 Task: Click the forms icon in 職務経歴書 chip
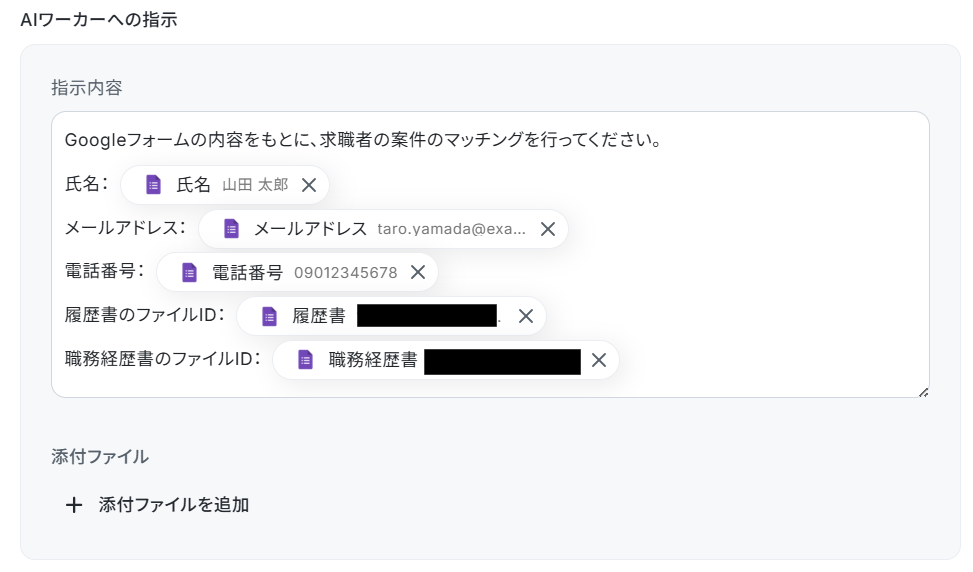tap(306, 360)
